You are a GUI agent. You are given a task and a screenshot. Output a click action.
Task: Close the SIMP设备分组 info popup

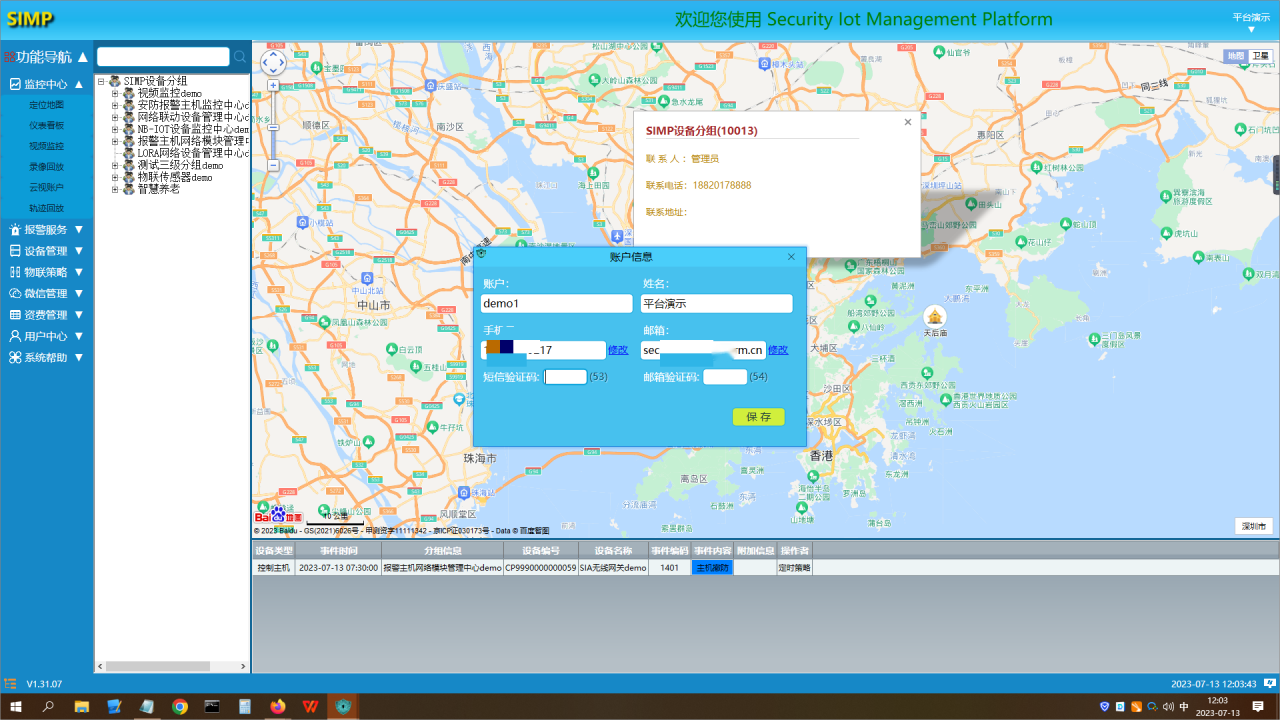[908, 122]
